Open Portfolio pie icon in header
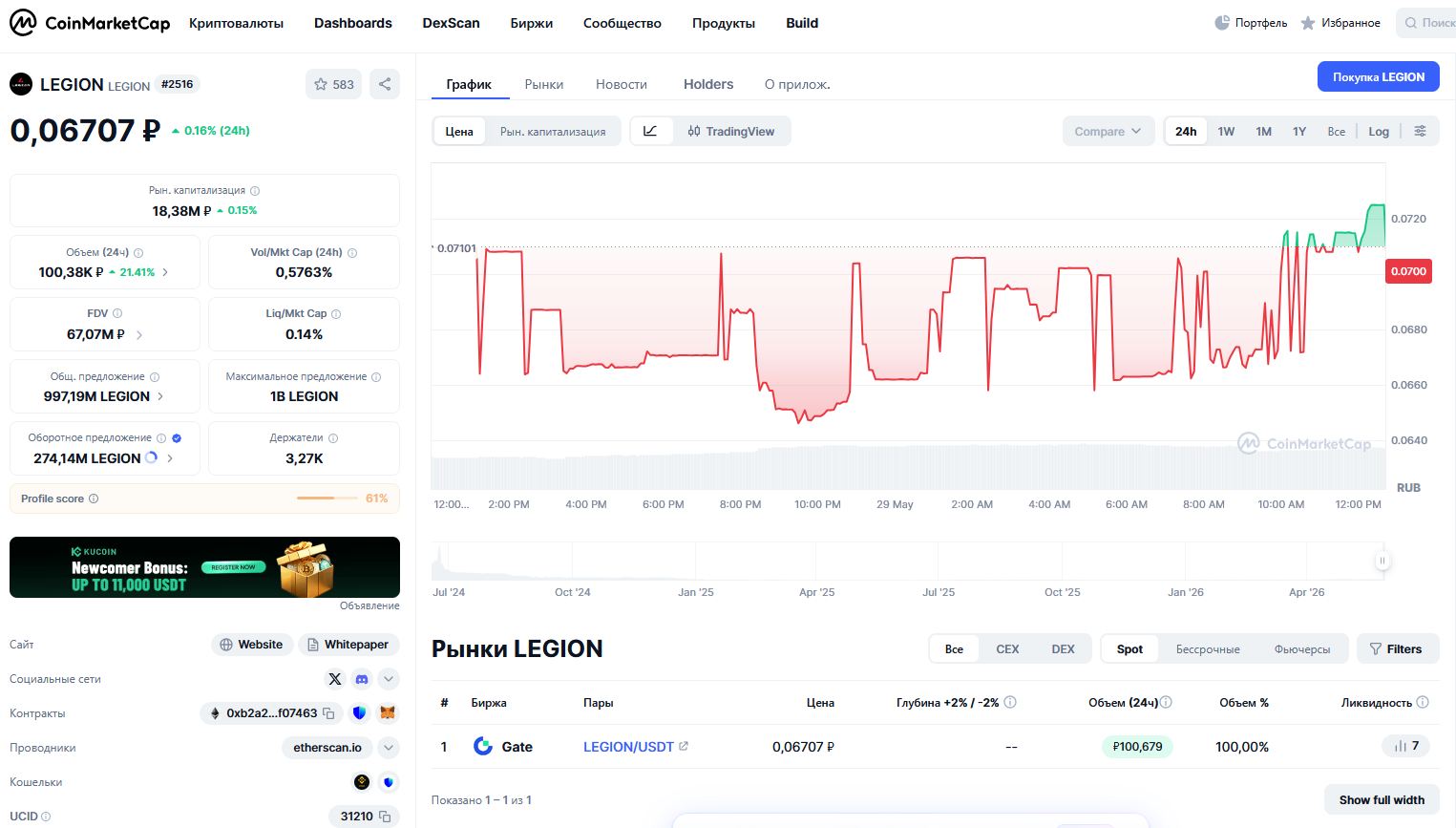 pos(1222,23)
